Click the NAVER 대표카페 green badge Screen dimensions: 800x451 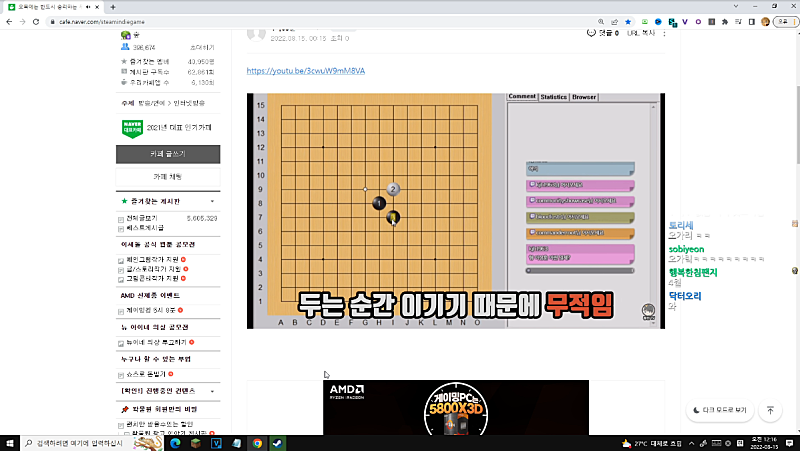[132, 129]
